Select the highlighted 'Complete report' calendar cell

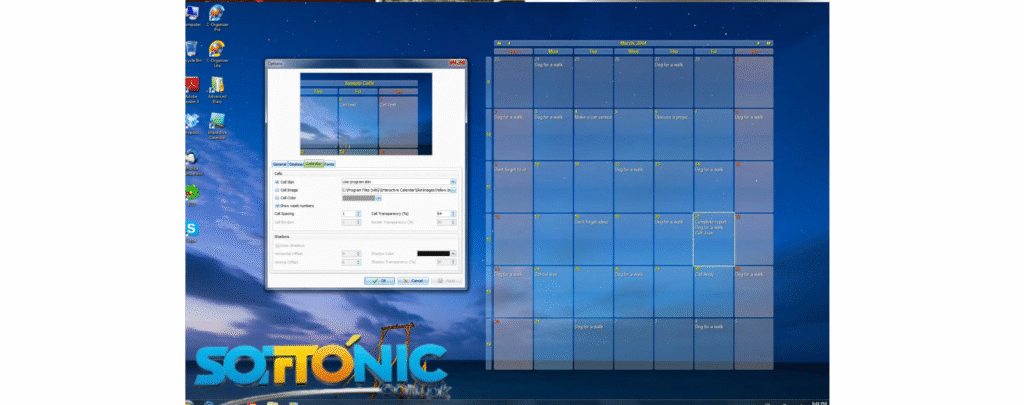[x=713, y=239]
